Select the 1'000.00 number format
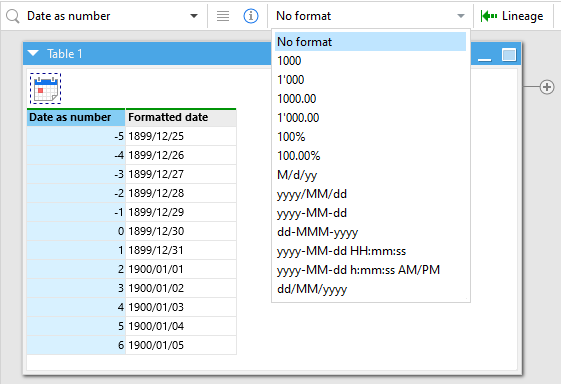The width and height of the screenshot is (561, 384). coord(370,118)
